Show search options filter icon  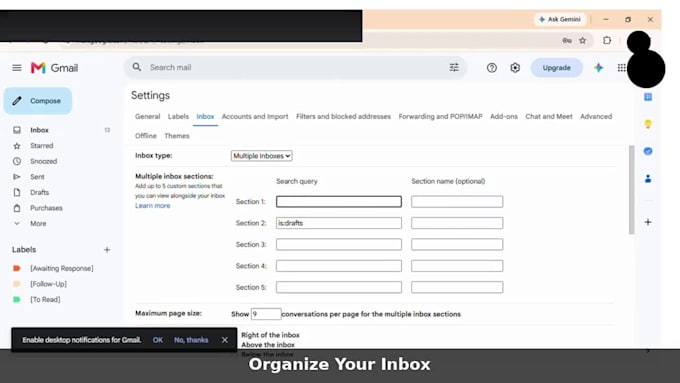pos(454,67)
